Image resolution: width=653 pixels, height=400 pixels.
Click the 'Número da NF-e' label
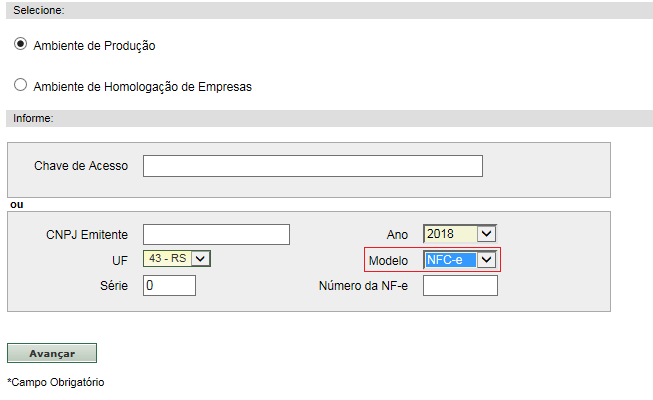(363, 286)
